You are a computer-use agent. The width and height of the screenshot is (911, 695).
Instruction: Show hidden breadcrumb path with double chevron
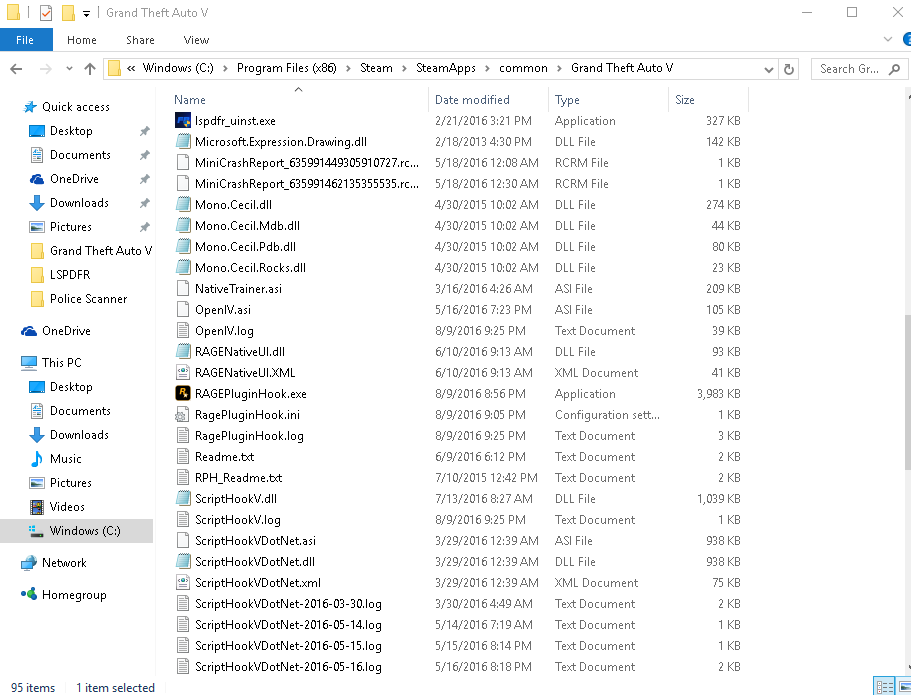click(x=131, y=69)
